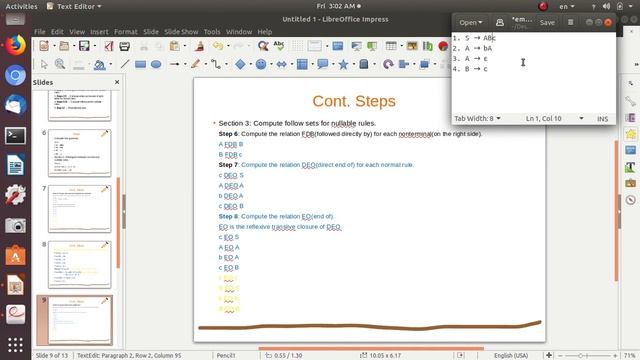Open the Format menu in Impress
Viewport: 640px width, 360px height.
[126, 31]
